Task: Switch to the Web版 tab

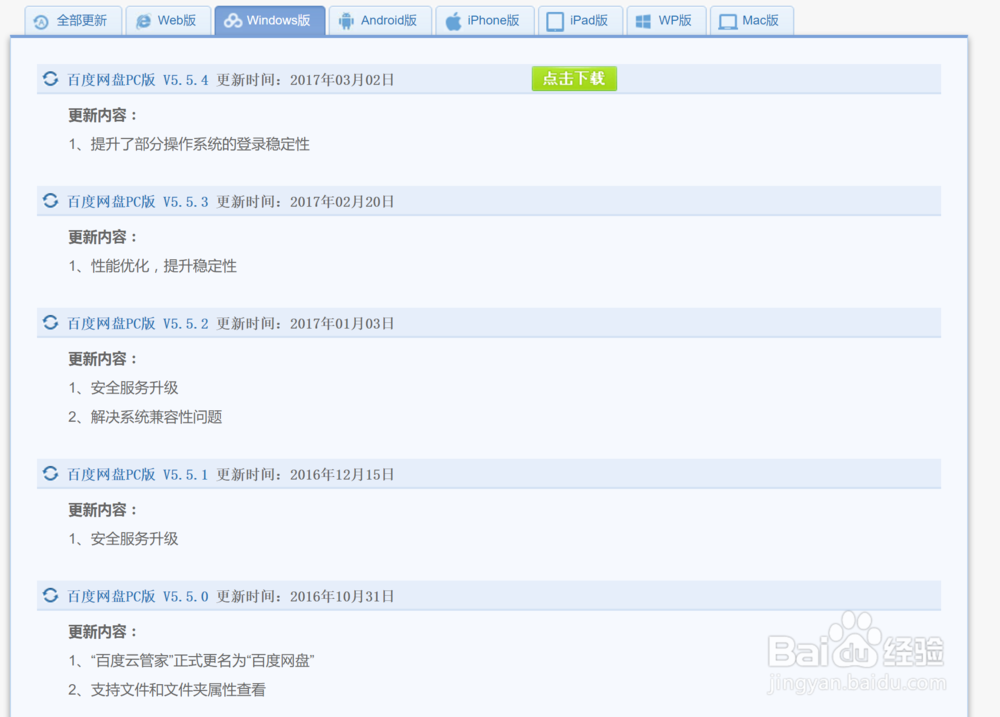Action: 168,20
